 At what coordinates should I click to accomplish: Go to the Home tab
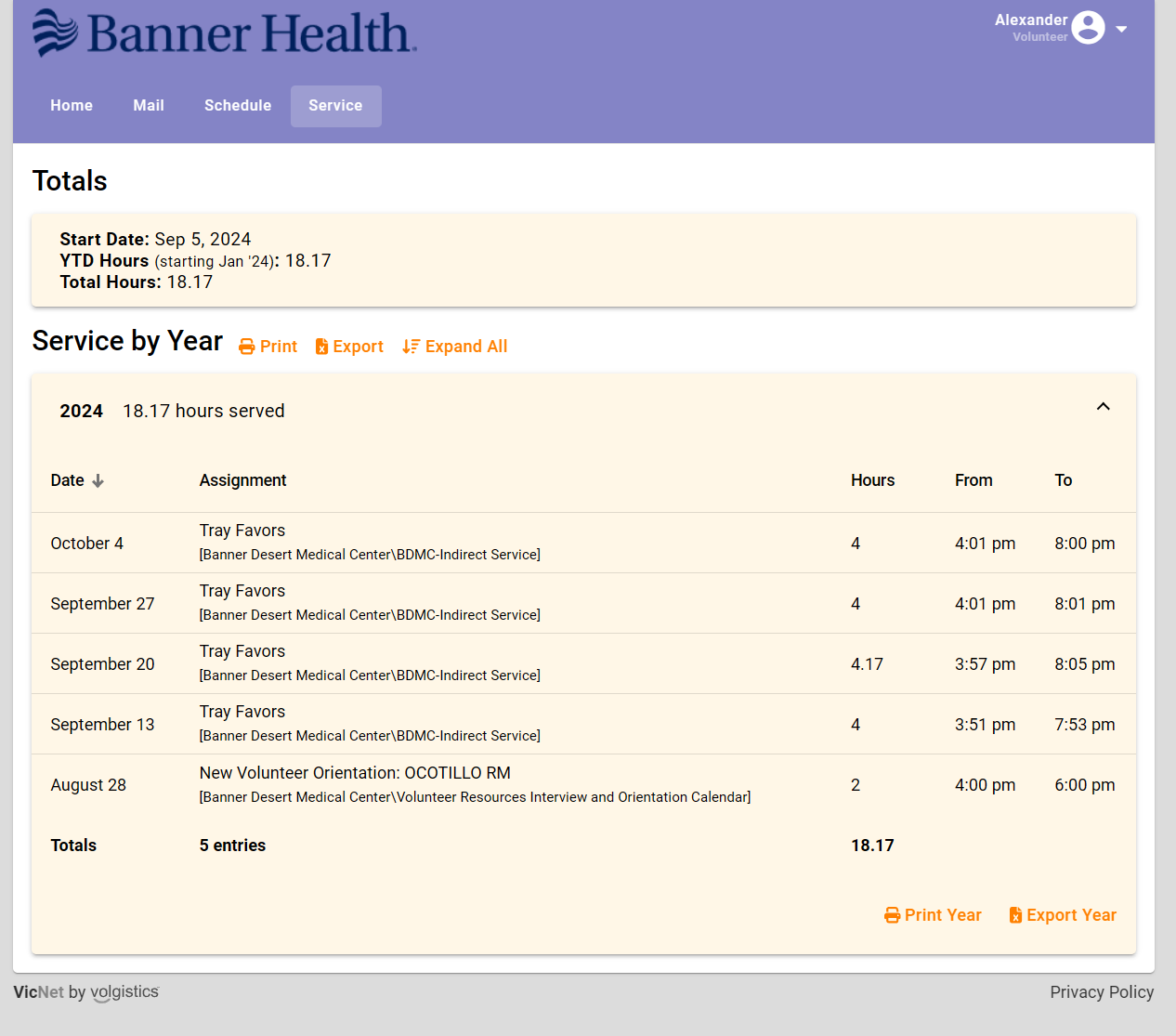72,106
